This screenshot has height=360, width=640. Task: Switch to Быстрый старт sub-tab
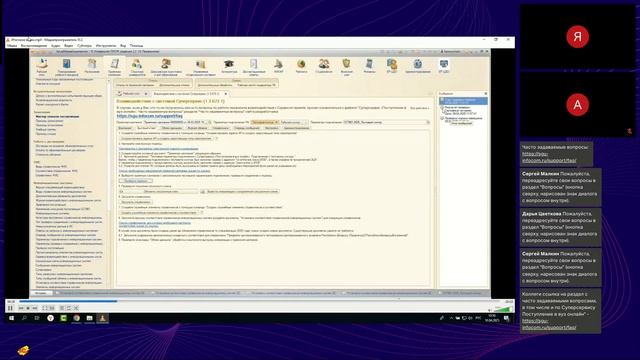point(146,128)
